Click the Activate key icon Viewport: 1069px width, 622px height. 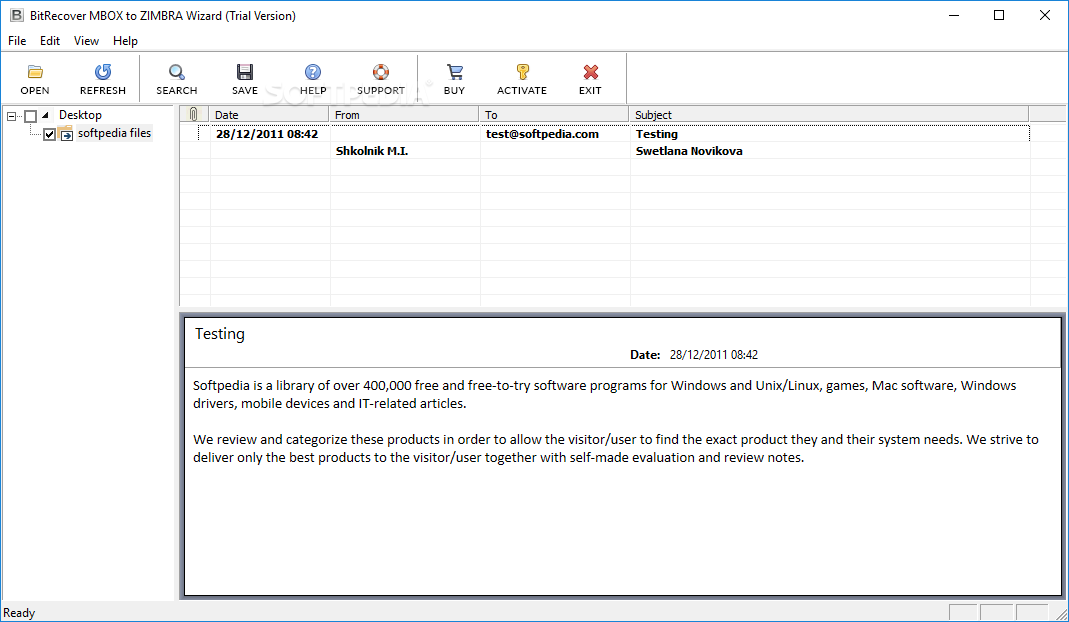tap(522, 72)
